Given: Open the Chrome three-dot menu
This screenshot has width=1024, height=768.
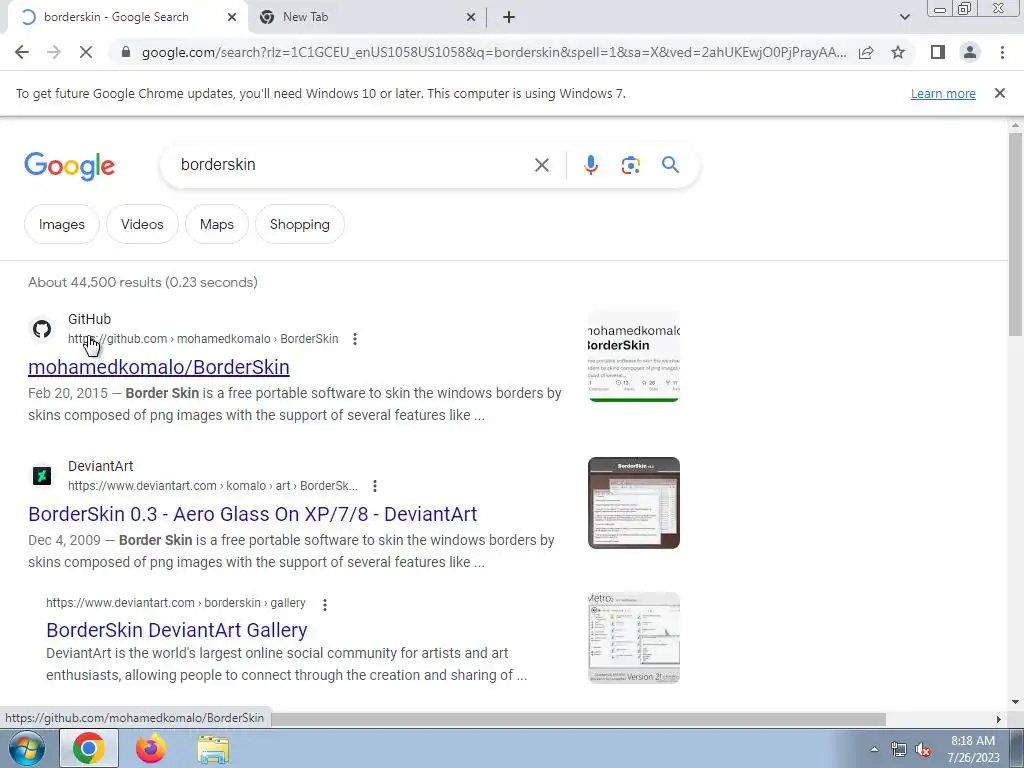Looking at the screenshot, I should (x=1002, y=52).
